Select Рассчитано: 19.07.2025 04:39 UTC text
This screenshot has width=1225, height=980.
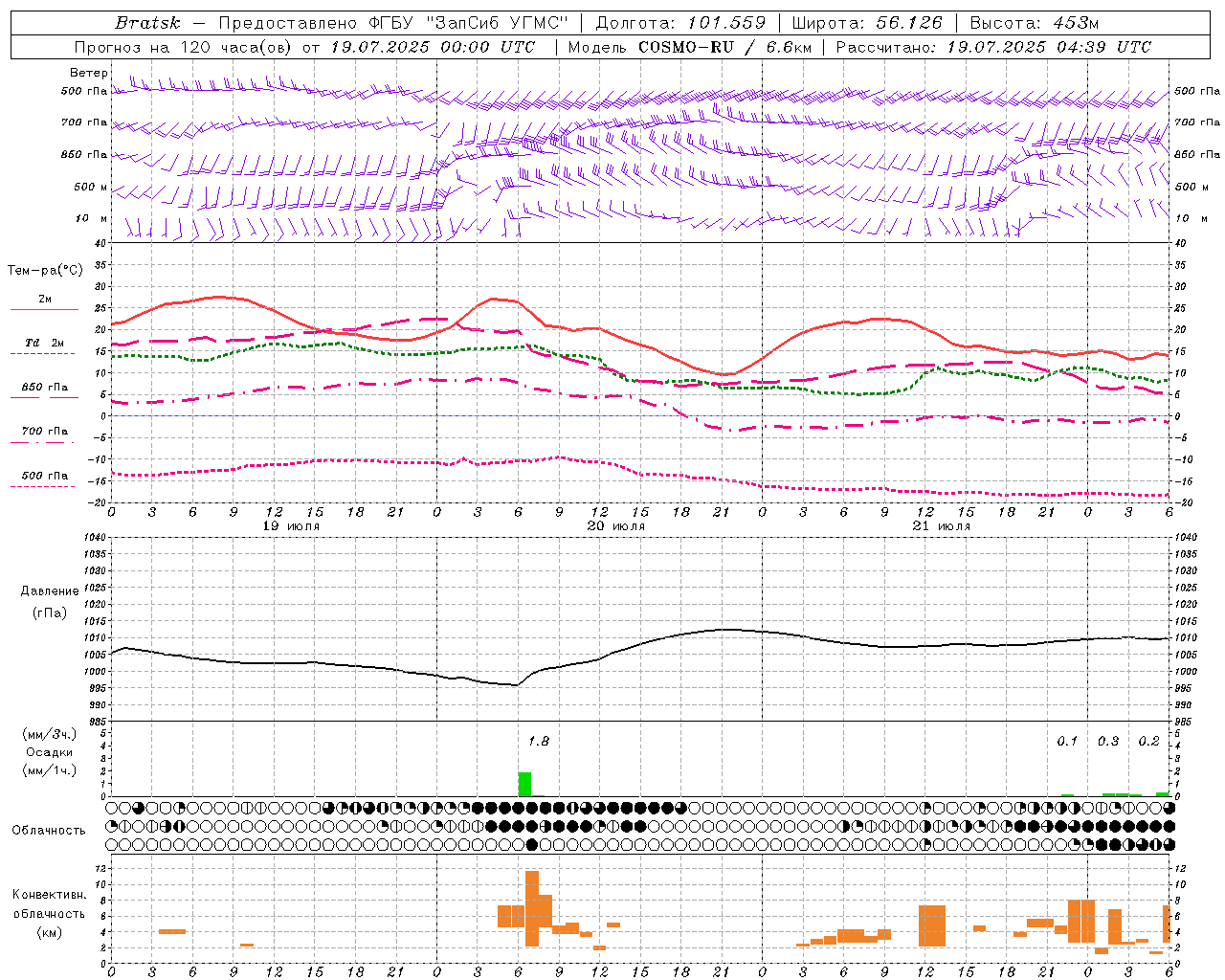993,47
